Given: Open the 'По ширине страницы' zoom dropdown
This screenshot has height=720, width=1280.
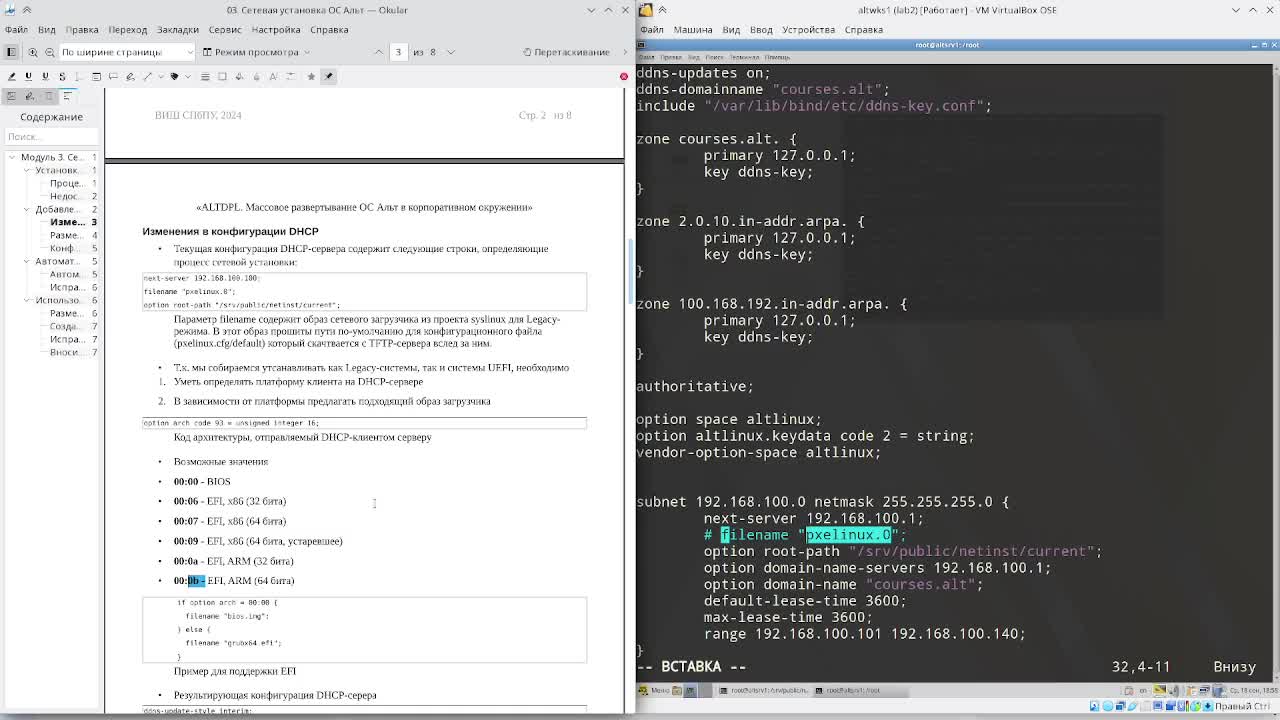Looking at the screenshot, I should (x=127, y=52).
